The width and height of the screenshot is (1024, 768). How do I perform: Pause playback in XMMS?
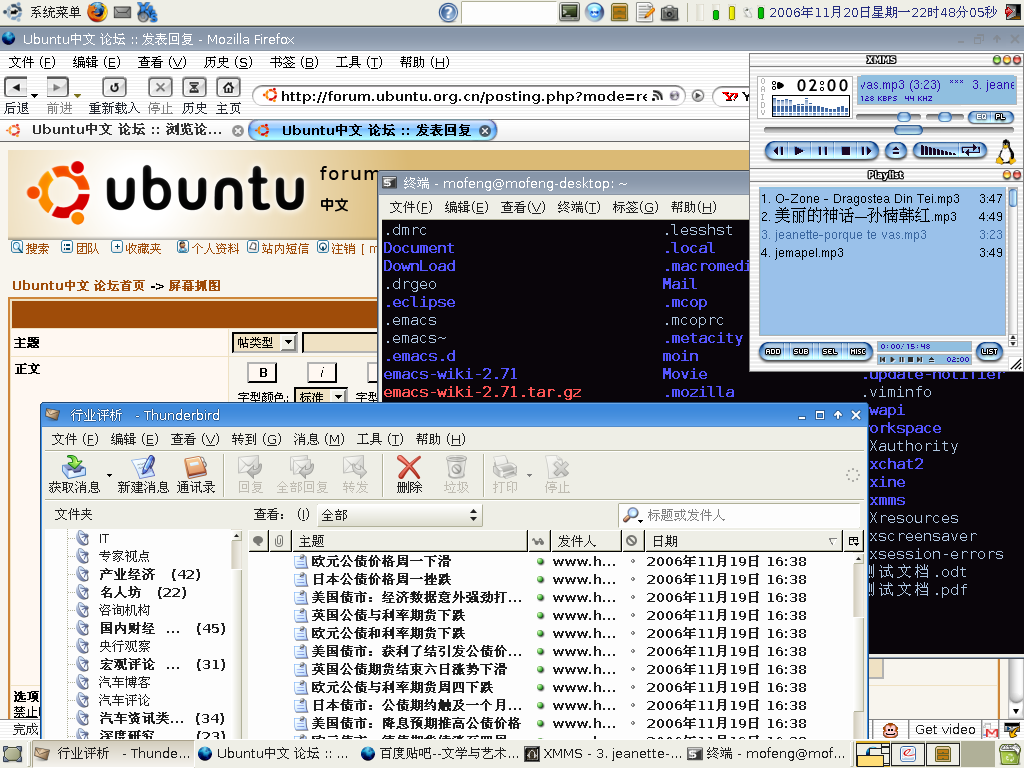[x=822, y=151]
